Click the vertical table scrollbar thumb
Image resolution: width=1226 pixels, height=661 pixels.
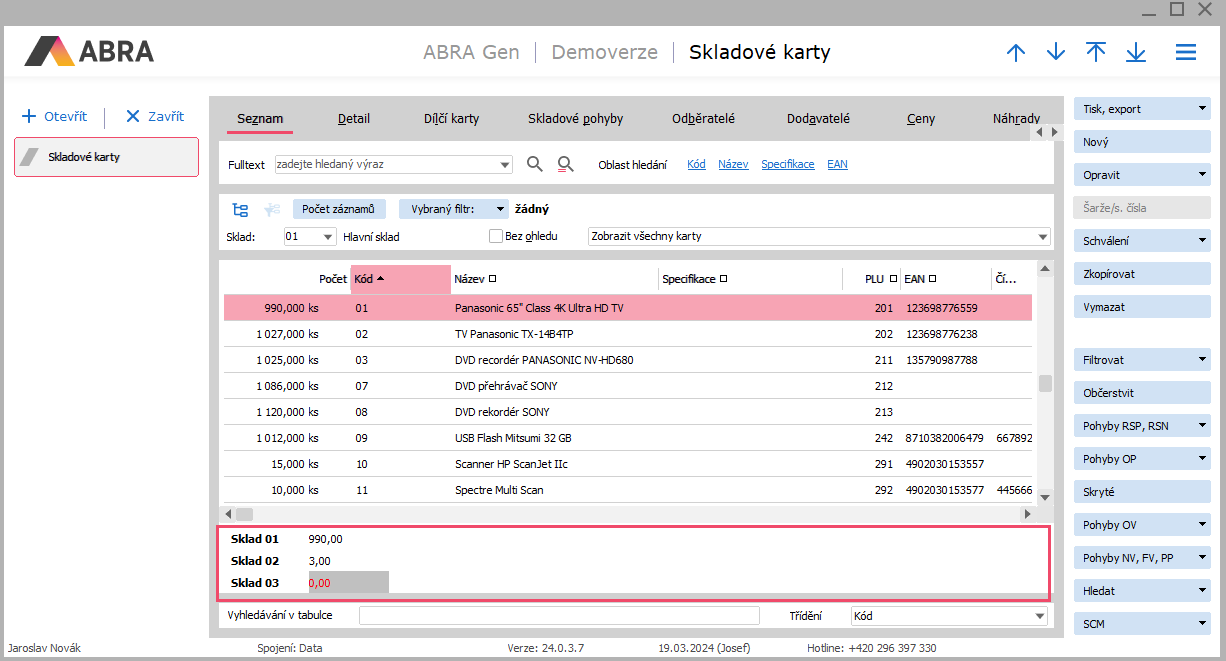pos(1045,383)
